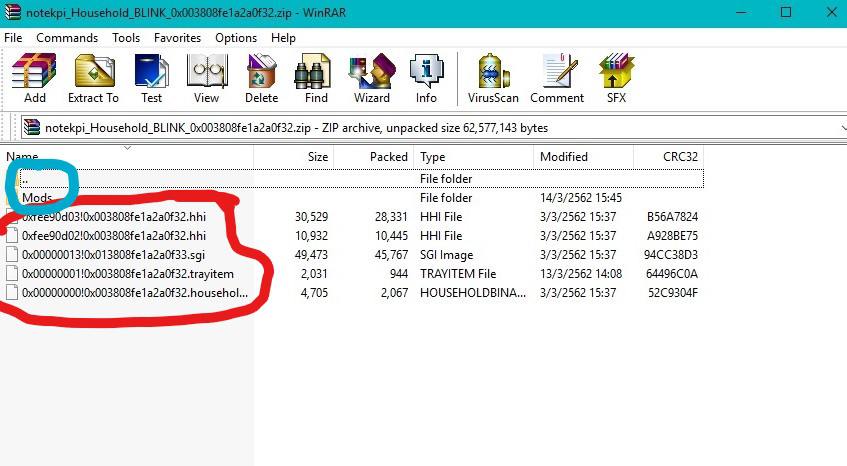Open the File menu
The image size is (847, 466).
click(13, 38)
